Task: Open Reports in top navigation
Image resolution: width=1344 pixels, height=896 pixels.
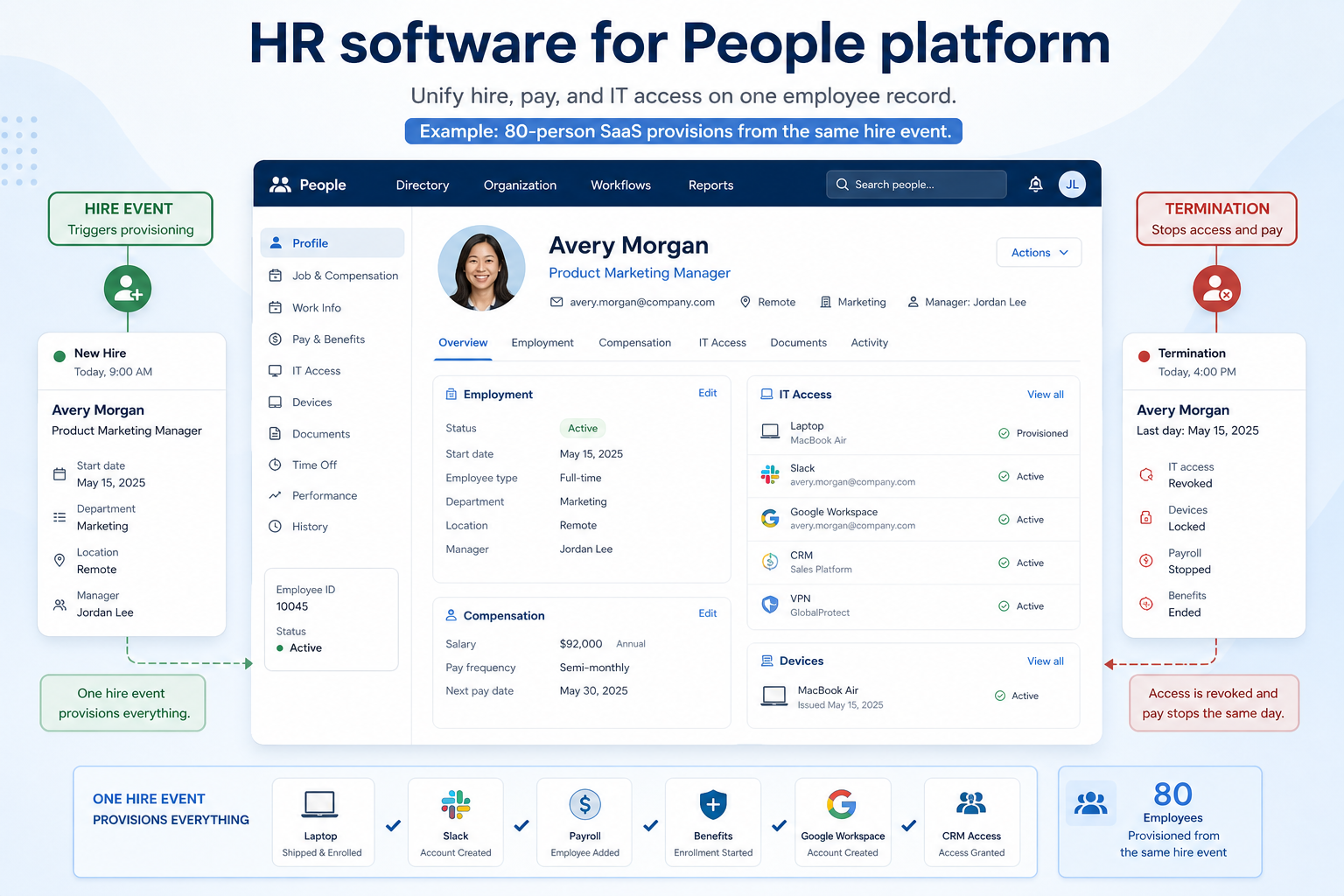Action: point(710,185)
